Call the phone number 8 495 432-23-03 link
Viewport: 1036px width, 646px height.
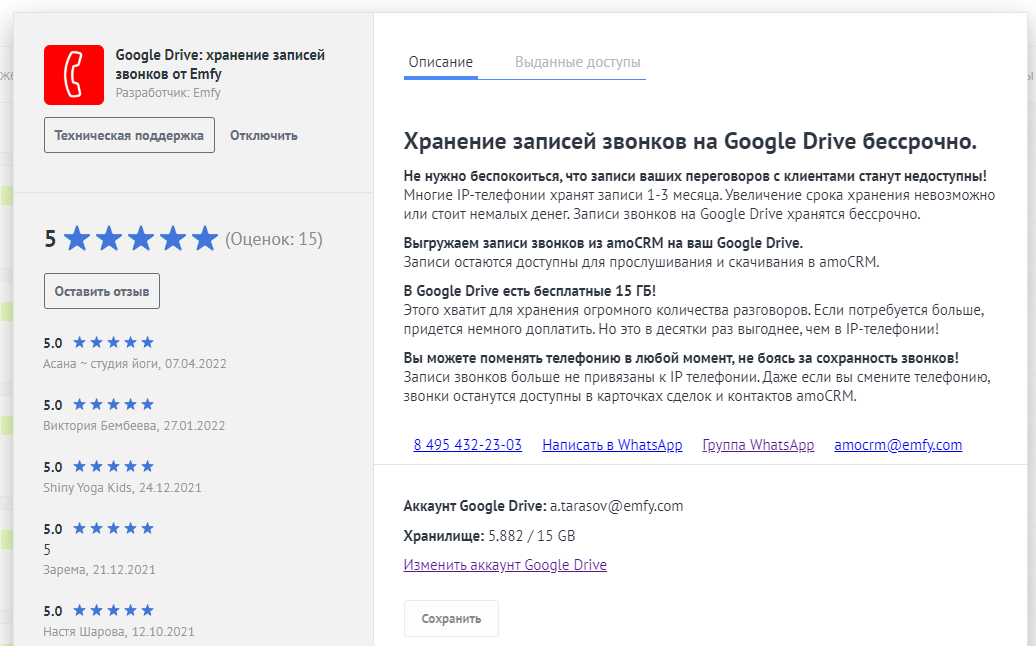(x=468, y=445)
